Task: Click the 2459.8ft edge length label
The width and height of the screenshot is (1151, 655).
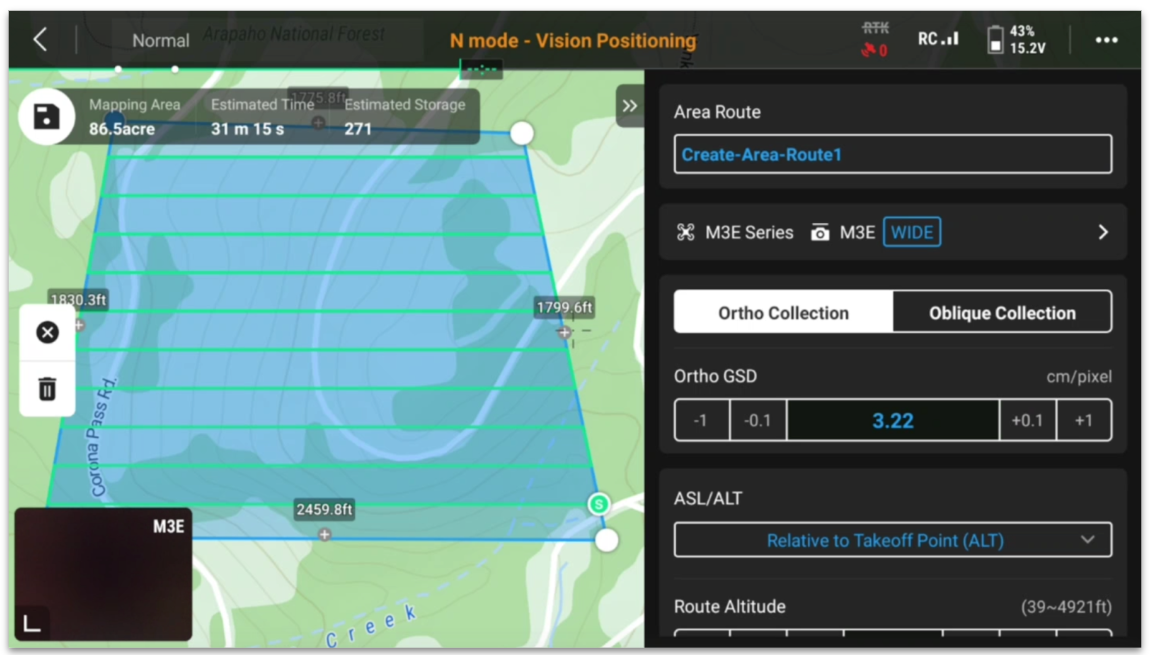Action: click(x=324, y=510)
